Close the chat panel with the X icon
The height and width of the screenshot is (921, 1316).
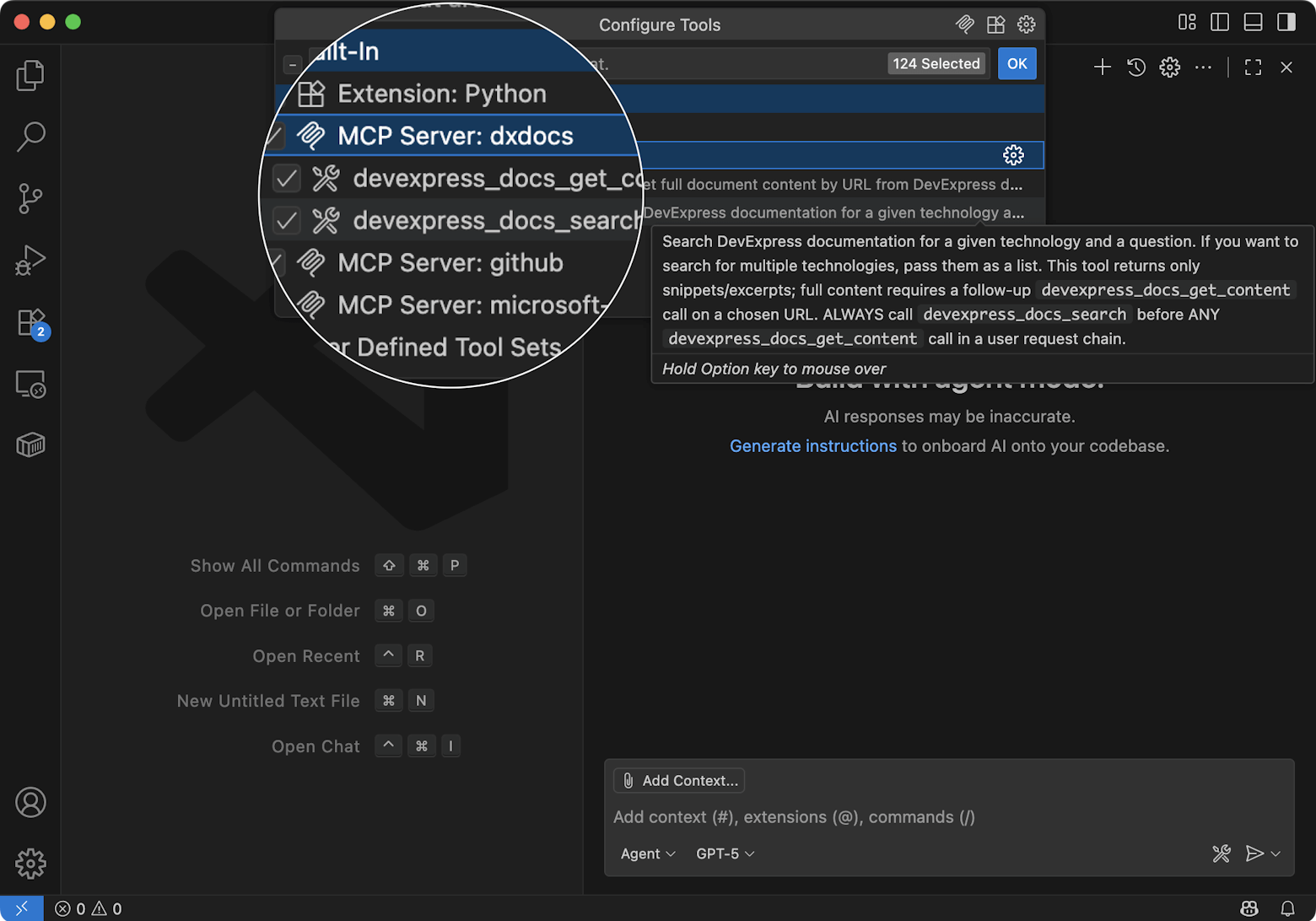(1286, 67)
